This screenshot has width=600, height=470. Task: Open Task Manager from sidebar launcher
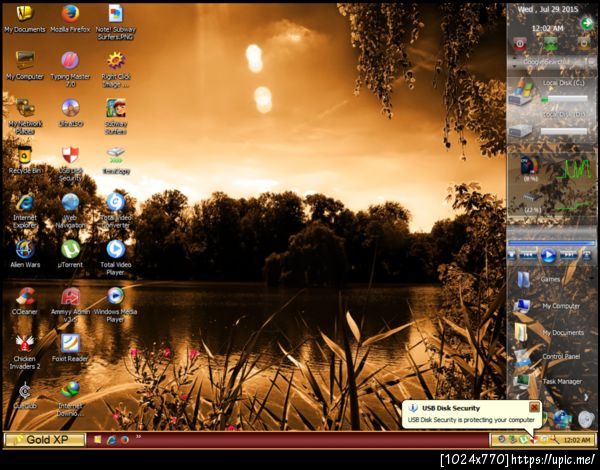[x=548, y=381]
